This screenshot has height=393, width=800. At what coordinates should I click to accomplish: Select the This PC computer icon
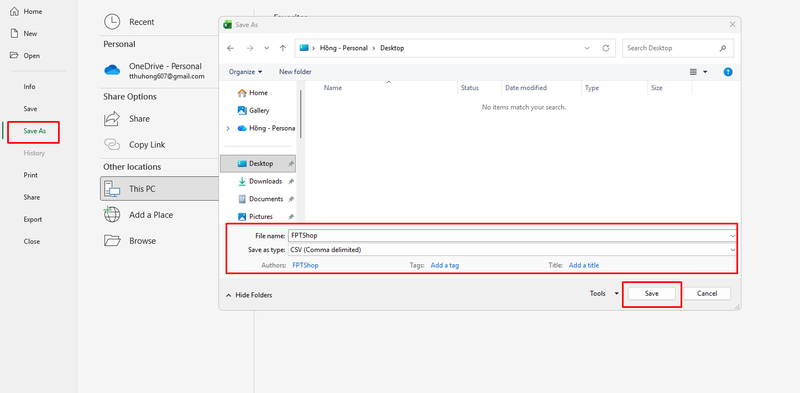click(112, 189)
